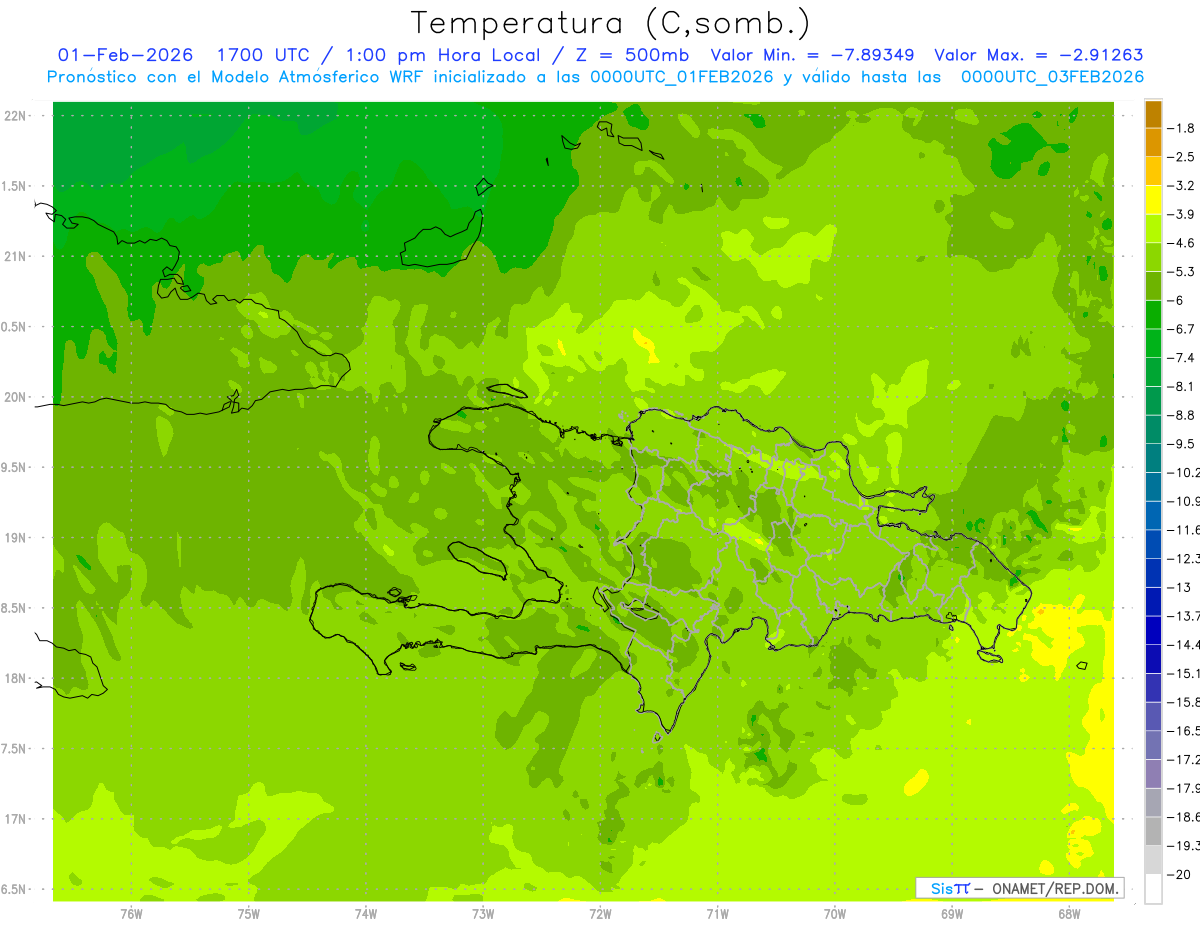Click the "-9.5" colorbar value

[x=1181, y=444]
